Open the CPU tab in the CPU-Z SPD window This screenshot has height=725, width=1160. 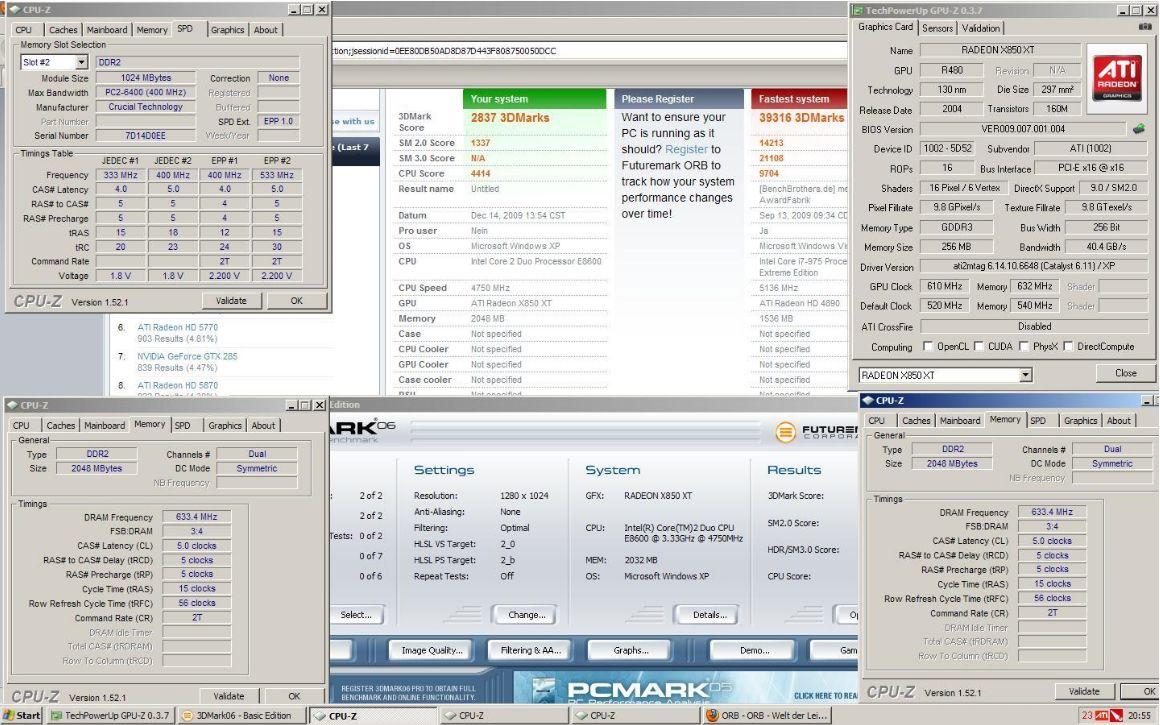point(24,30)
